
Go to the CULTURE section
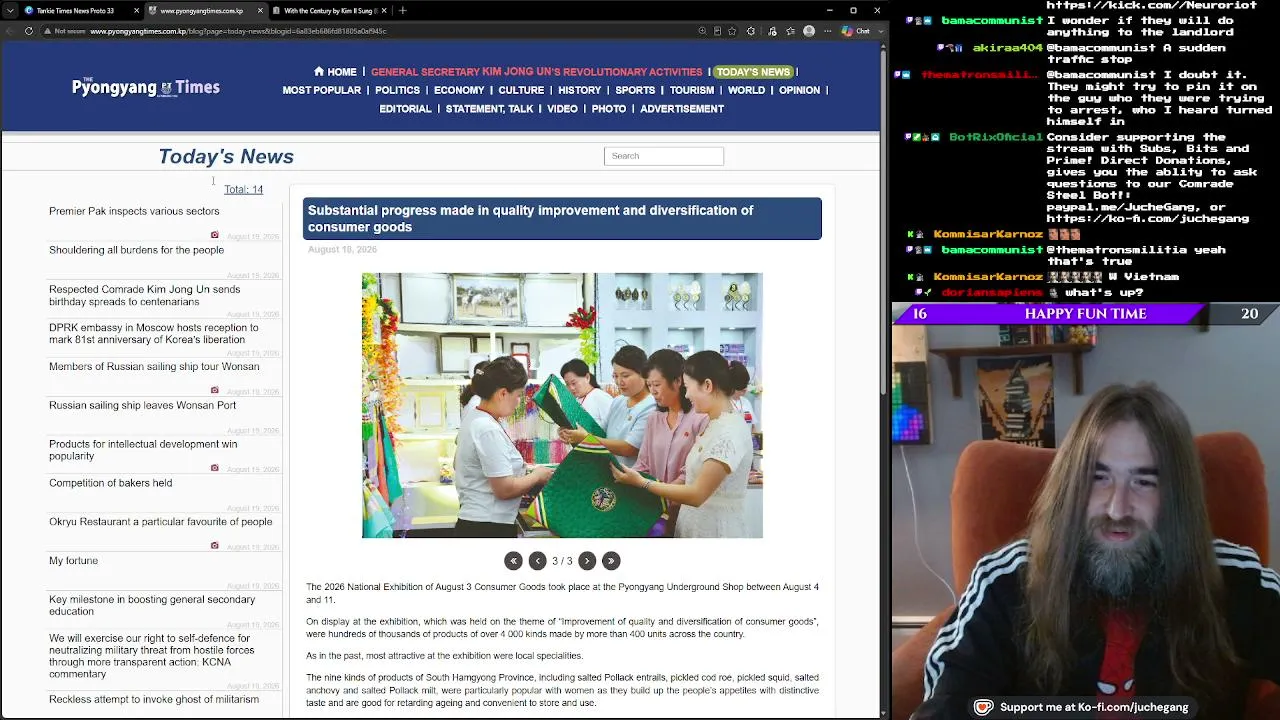521,90
